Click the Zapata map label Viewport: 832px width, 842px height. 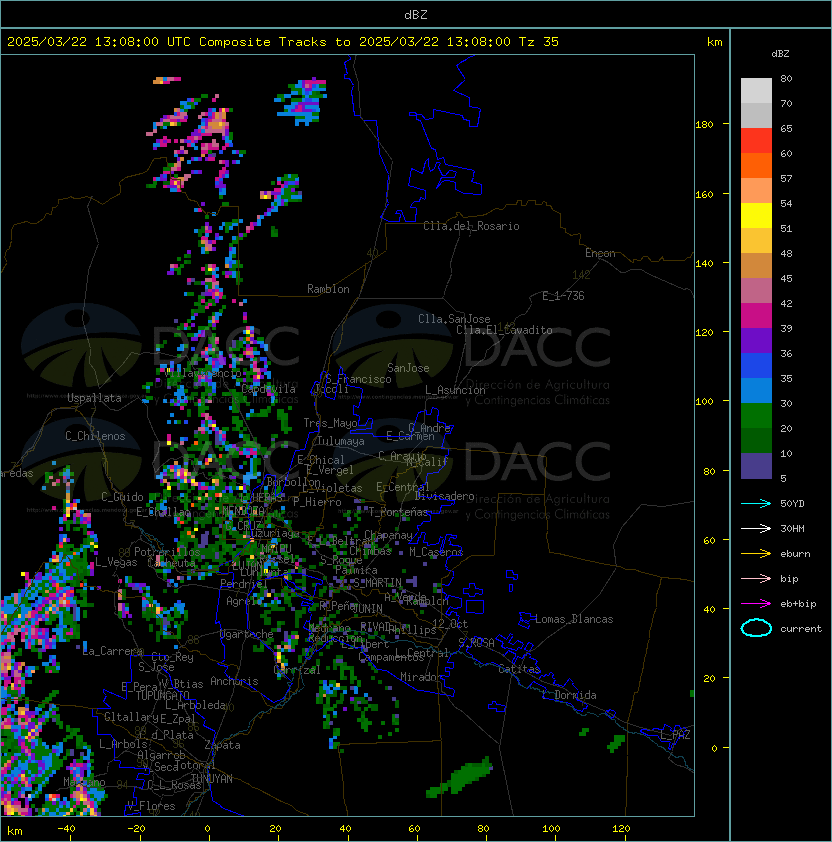coord(222,745)
